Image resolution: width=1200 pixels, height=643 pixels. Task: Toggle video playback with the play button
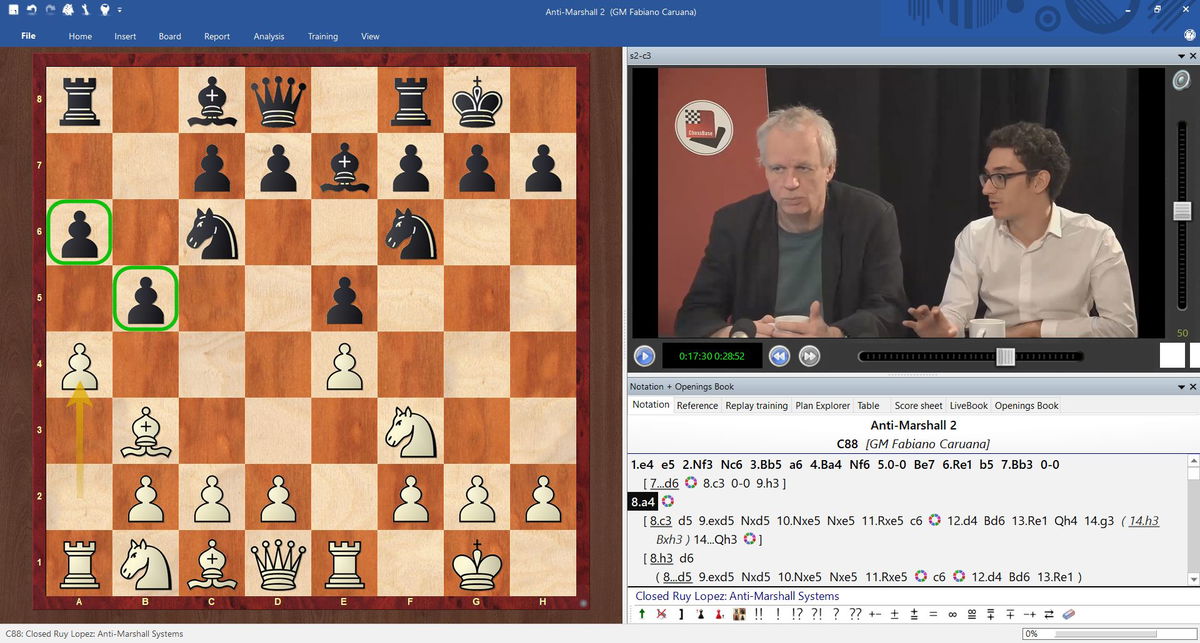(x=645, y=356)
